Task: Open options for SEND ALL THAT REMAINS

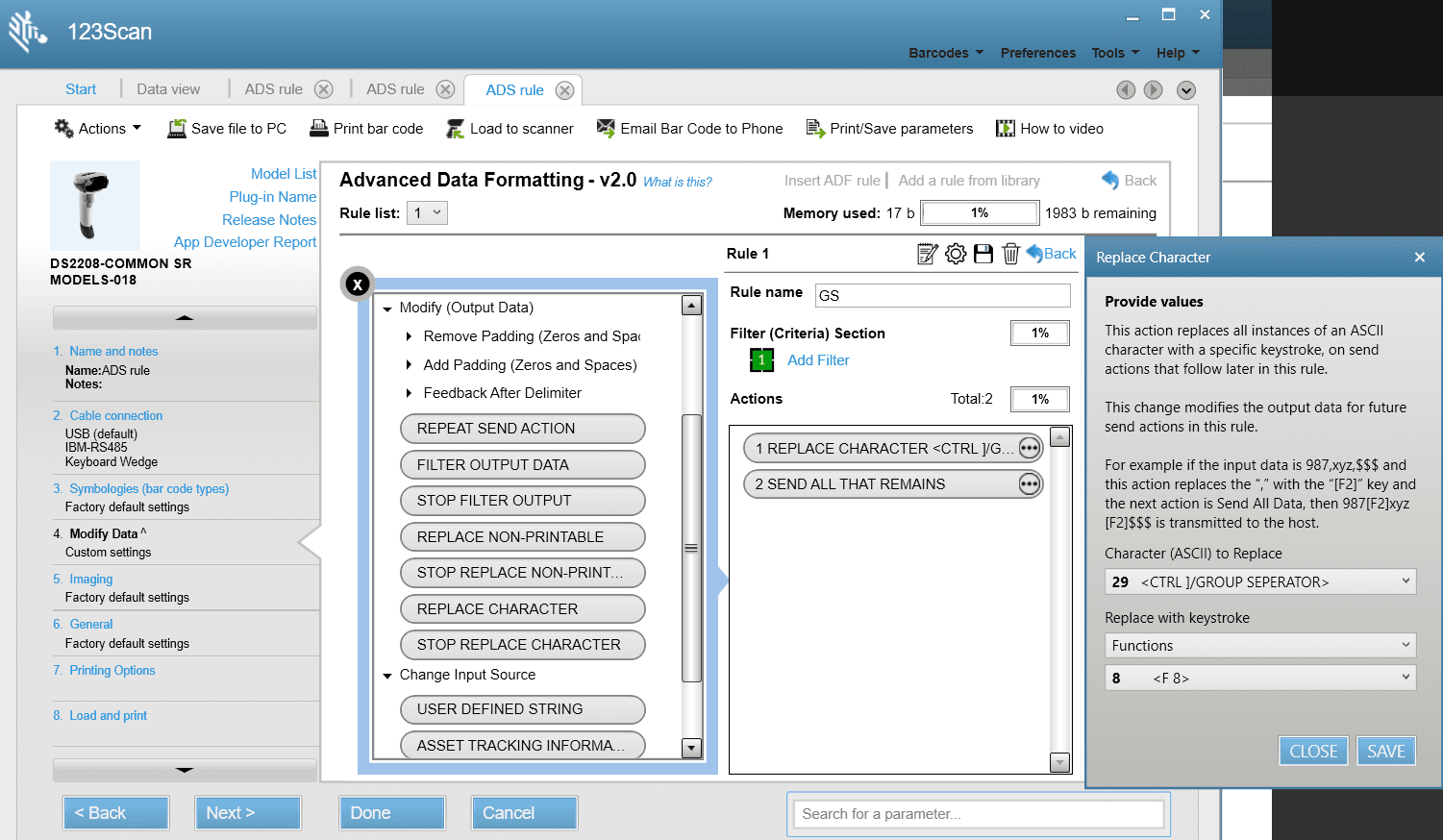Action: [x=1030, y=484]
